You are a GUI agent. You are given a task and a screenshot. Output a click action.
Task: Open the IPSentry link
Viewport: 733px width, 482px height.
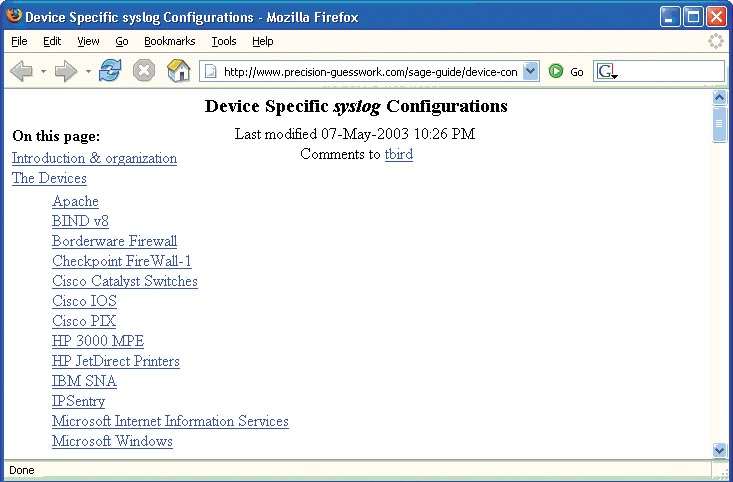pos(79,402)
